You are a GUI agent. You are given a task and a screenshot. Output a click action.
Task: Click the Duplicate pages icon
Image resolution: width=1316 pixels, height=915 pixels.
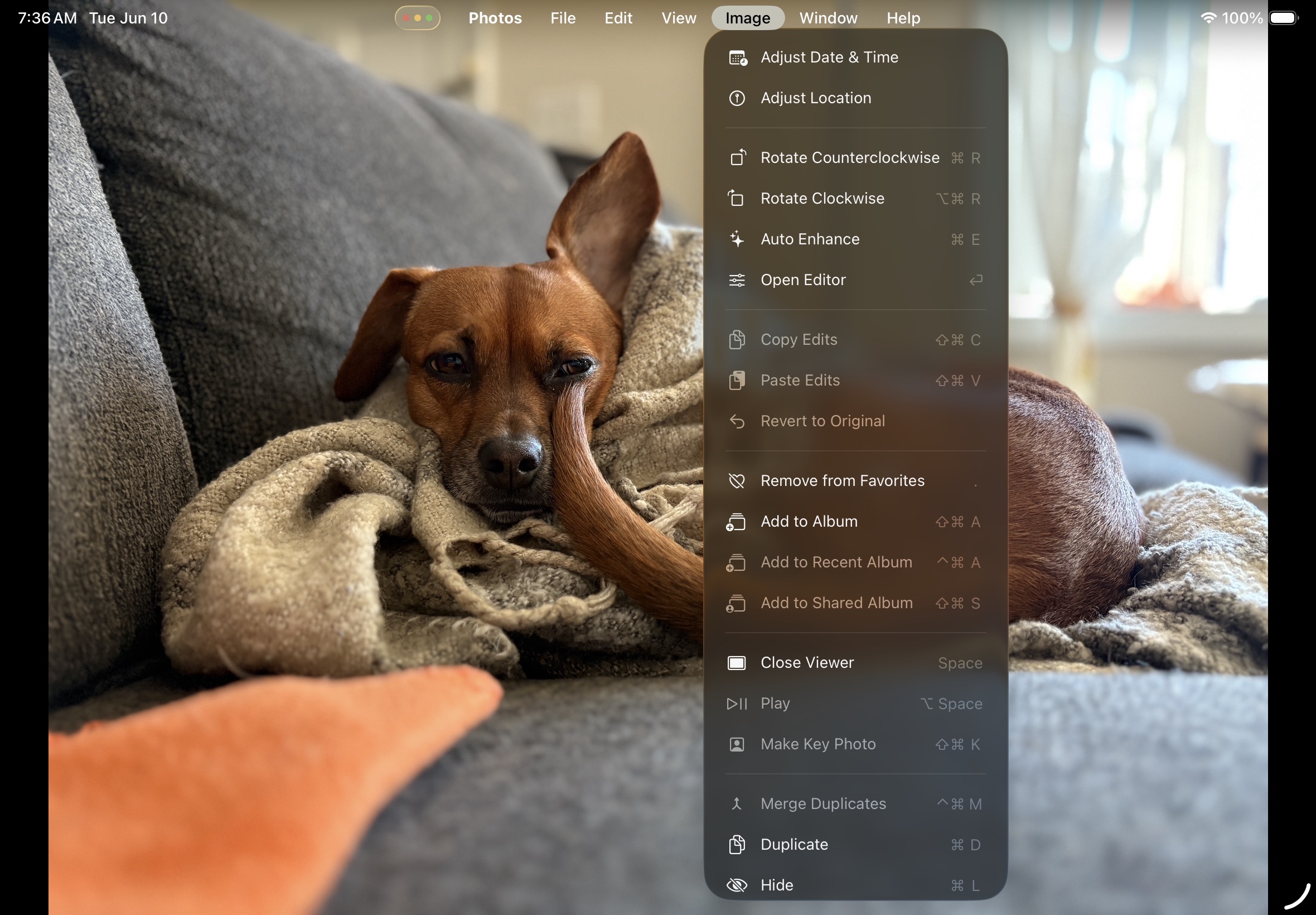737,845
